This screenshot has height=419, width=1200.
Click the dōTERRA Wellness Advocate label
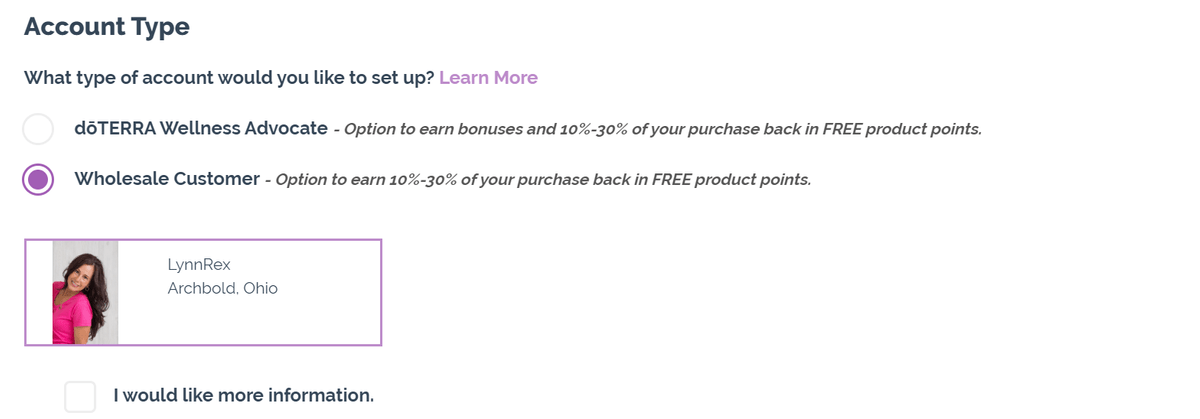point(201,128)
